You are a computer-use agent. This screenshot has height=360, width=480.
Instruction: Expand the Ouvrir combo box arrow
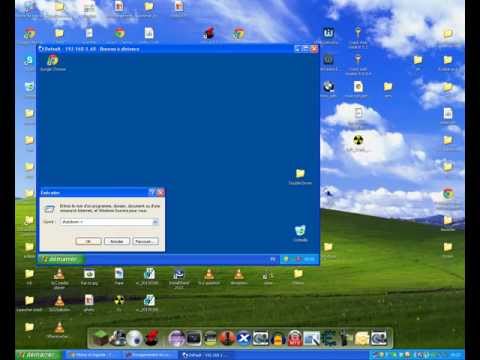(155, 222)
